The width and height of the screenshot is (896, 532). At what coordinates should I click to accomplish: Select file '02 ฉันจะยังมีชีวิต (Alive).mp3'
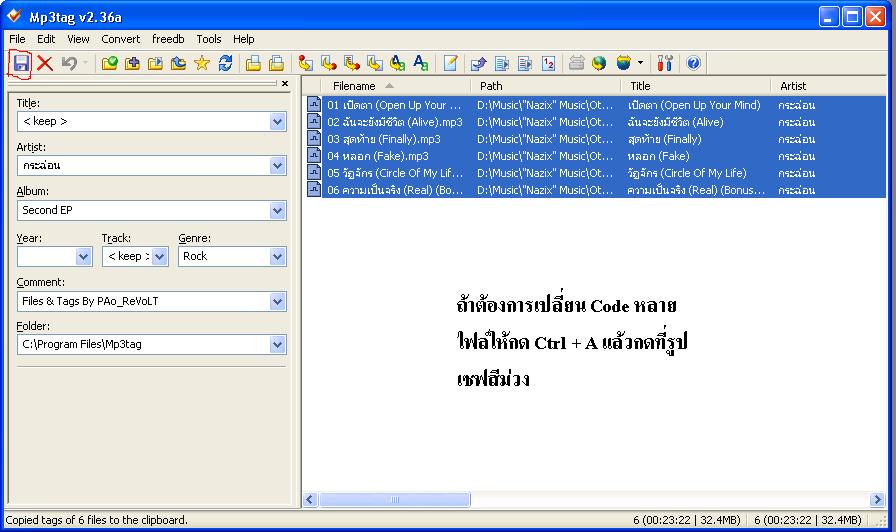(395, 122)
